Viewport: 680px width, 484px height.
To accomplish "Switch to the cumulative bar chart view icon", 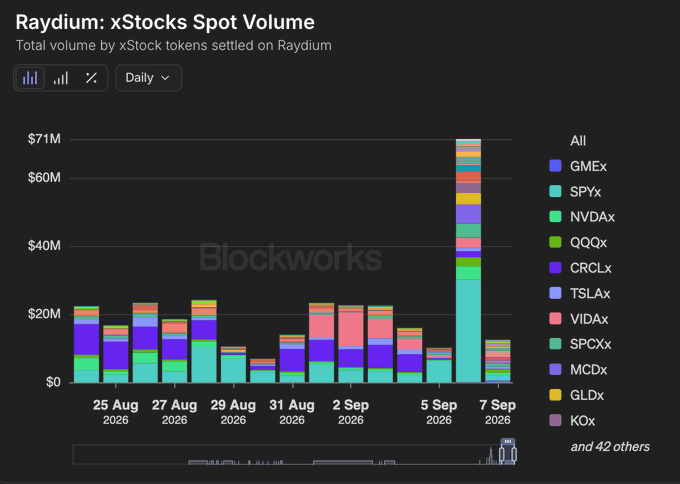I will coord(61,78).
